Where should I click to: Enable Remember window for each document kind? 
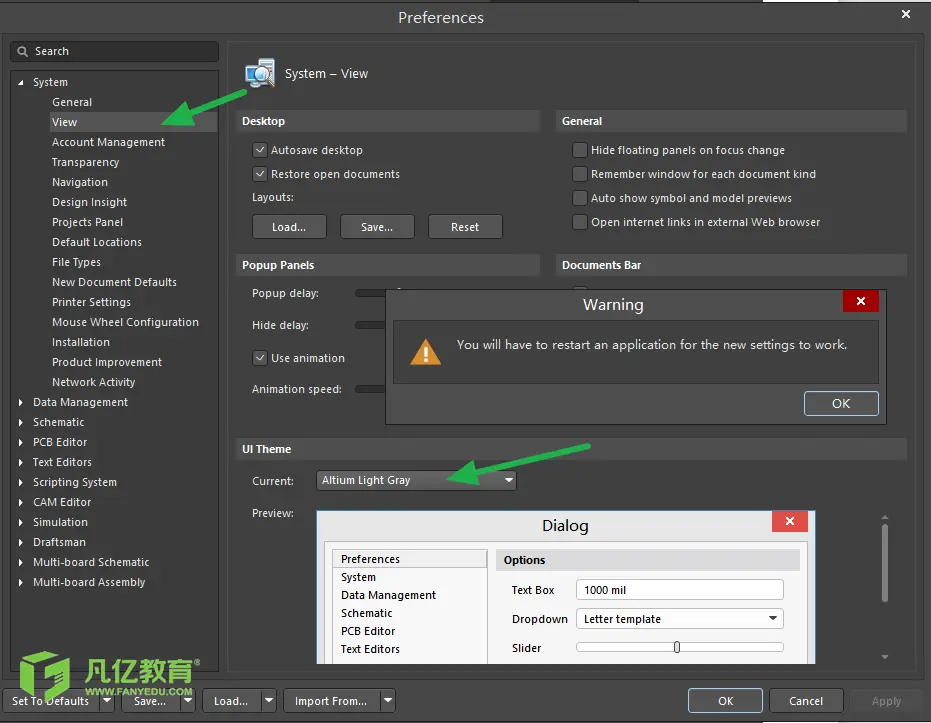click(580, 174)
